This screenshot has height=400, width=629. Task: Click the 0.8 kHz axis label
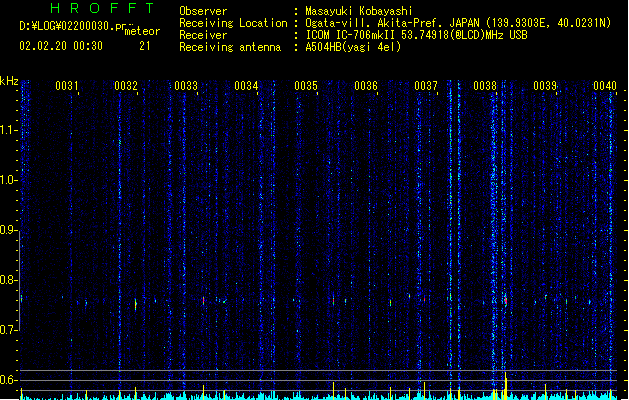point(8,280)
